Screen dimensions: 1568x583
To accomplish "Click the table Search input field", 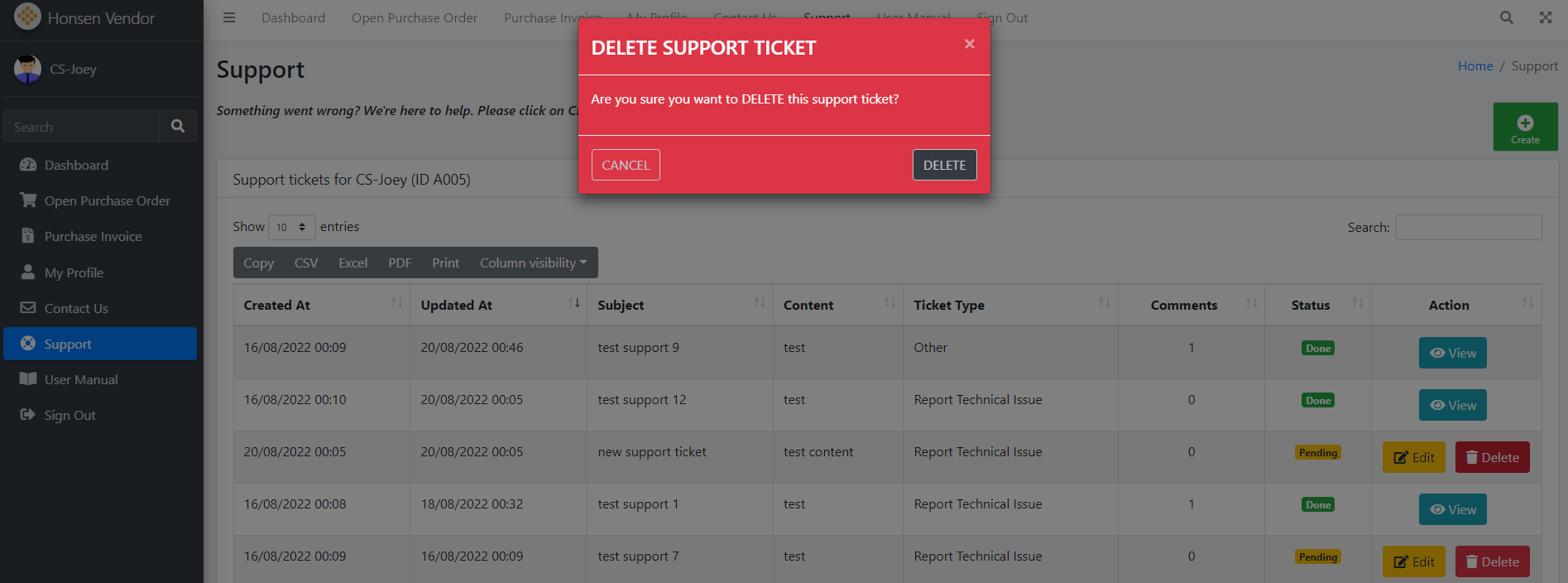I will (x=1468, y=227).
